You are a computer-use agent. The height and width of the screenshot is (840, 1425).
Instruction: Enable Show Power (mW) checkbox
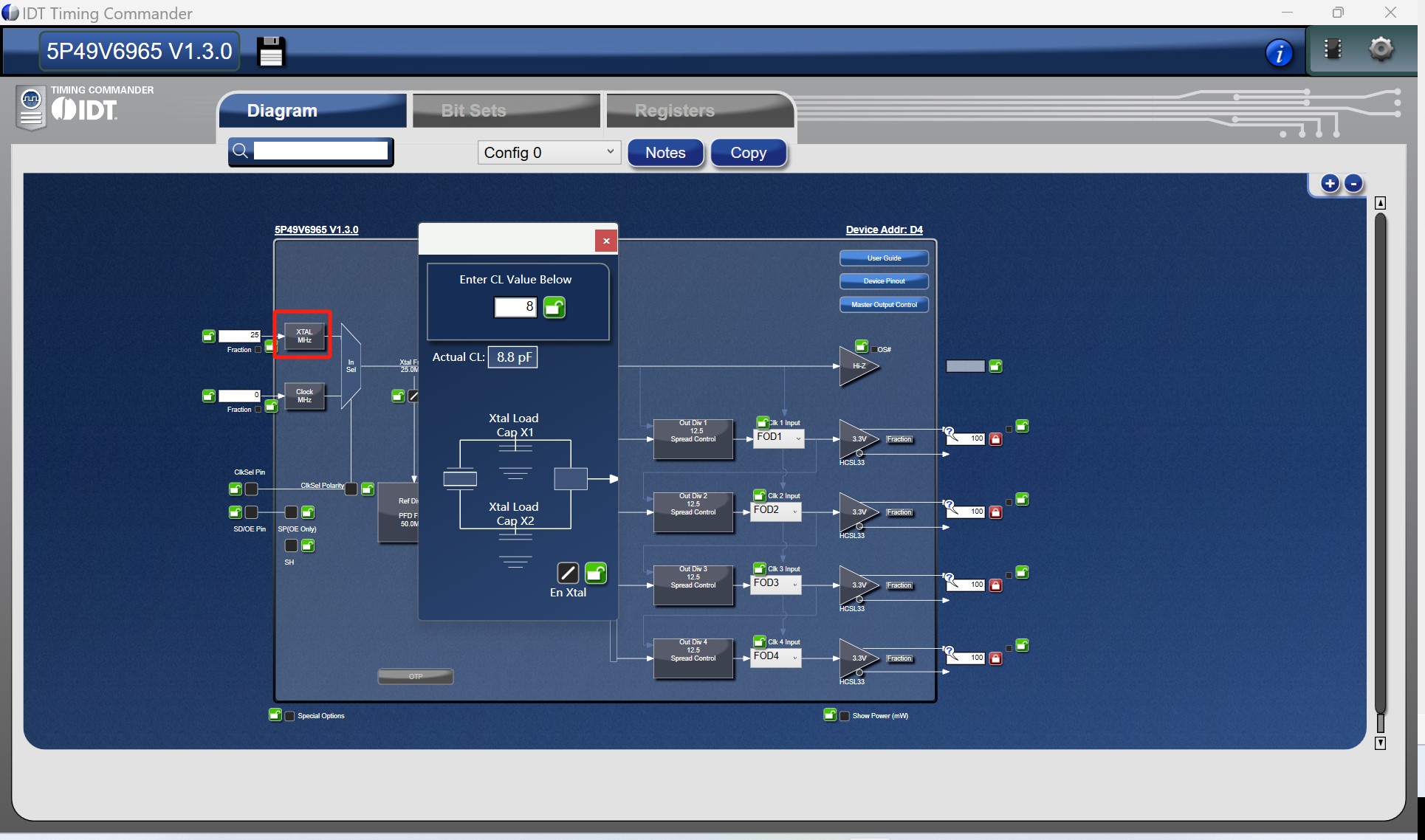[845, 716]
